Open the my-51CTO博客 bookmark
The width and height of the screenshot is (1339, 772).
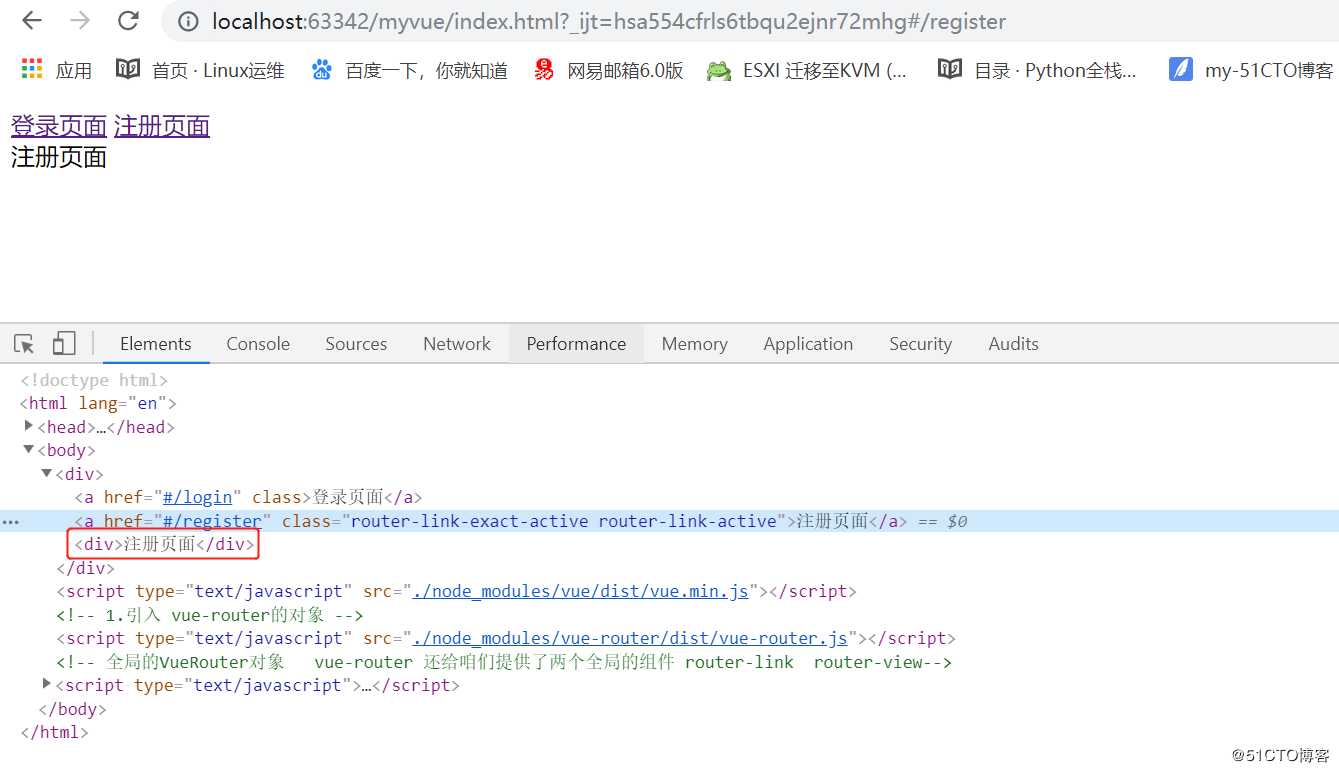coord(1251,70)
